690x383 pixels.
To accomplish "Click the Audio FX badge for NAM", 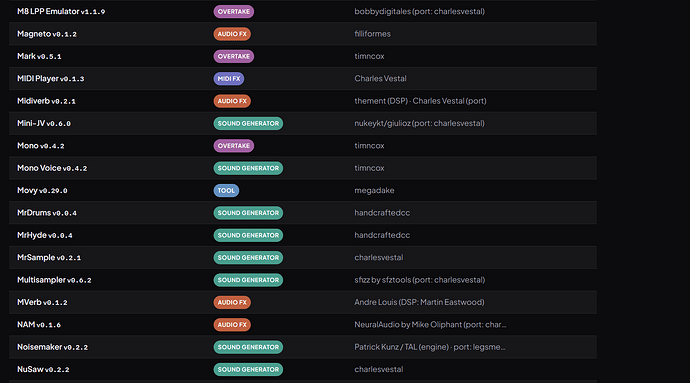I will 232,325.
